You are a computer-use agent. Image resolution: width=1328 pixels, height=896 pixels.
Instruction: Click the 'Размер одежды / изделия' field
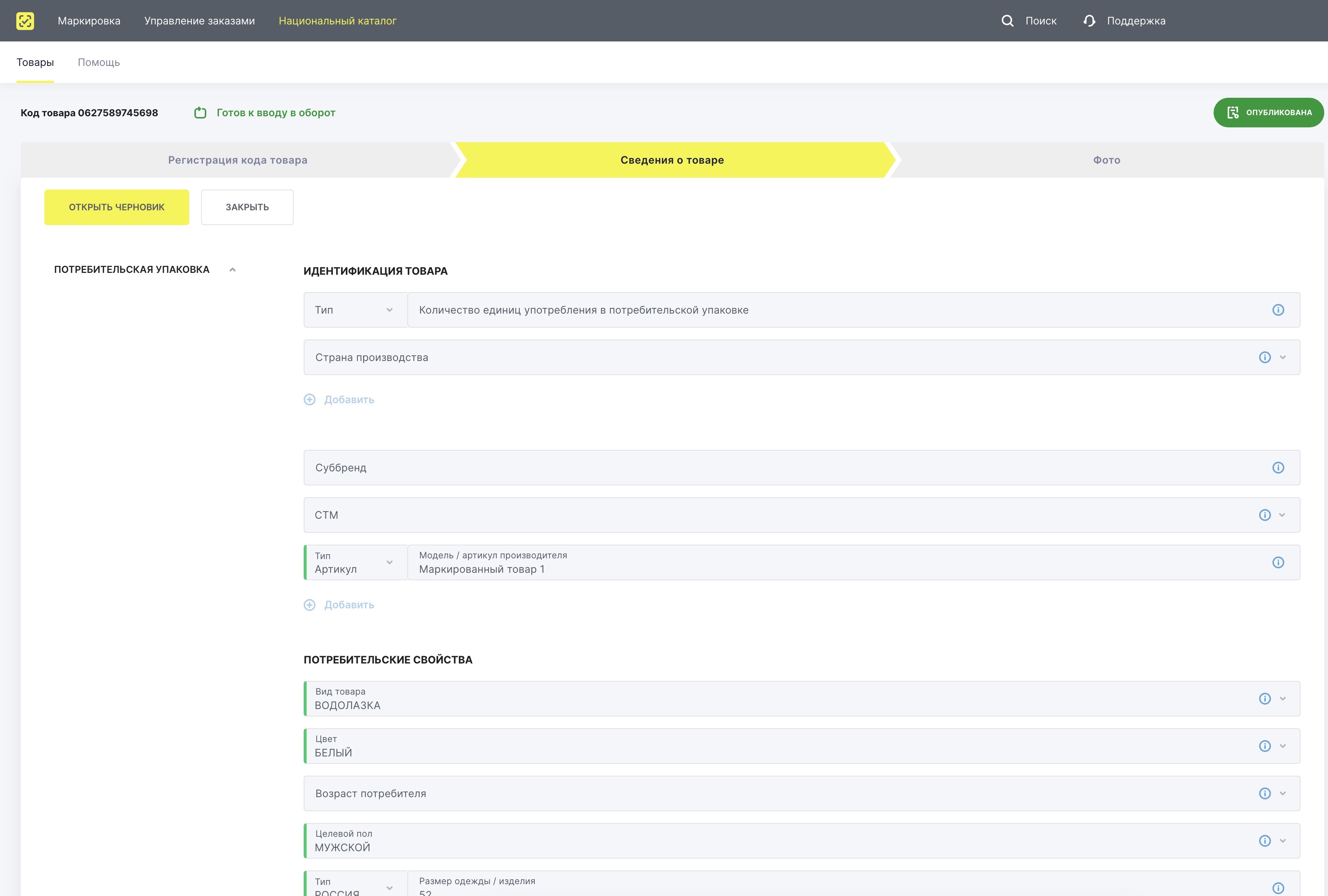pos(854,883)
